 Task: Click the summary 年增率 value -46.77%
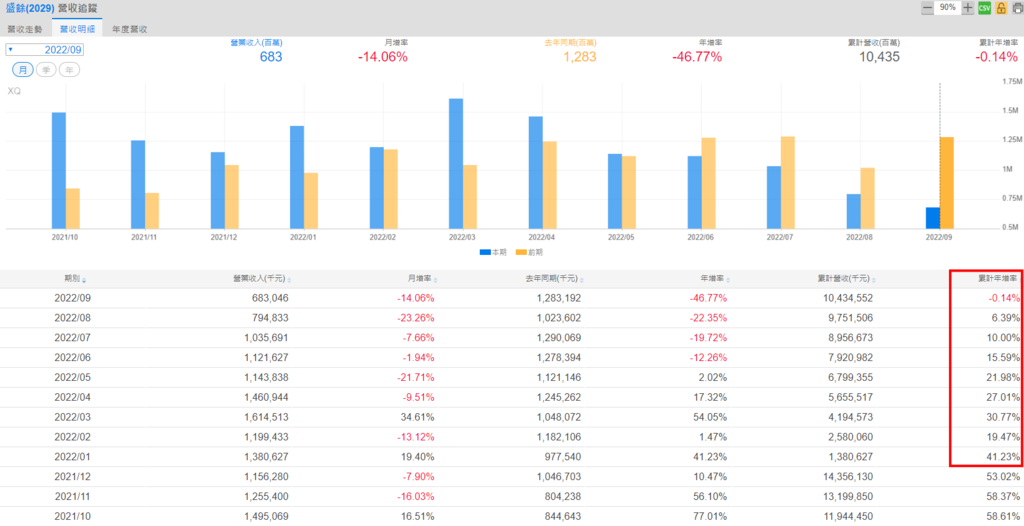(697, 57)
